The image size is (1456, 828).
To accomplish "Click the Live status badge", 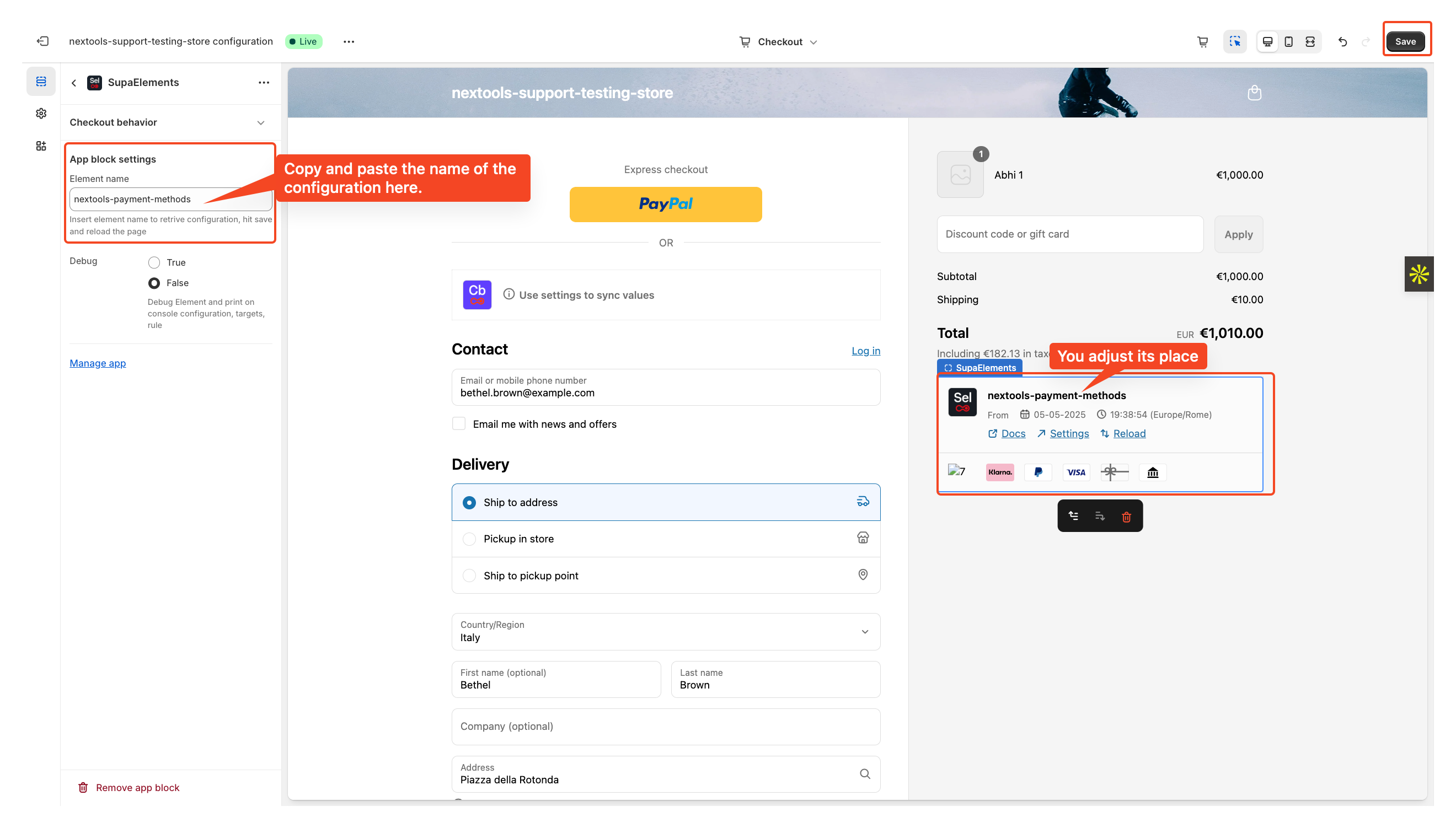I will click(x=304, y=41).
